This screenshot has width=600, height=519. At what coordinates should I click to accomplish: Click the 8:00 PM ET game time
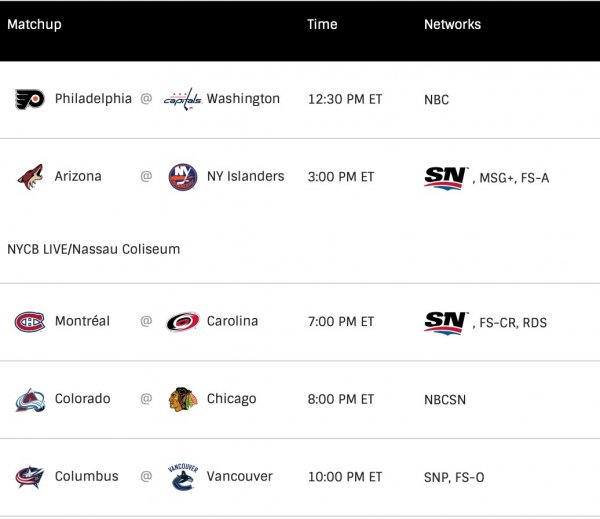(x=340, y=399)
